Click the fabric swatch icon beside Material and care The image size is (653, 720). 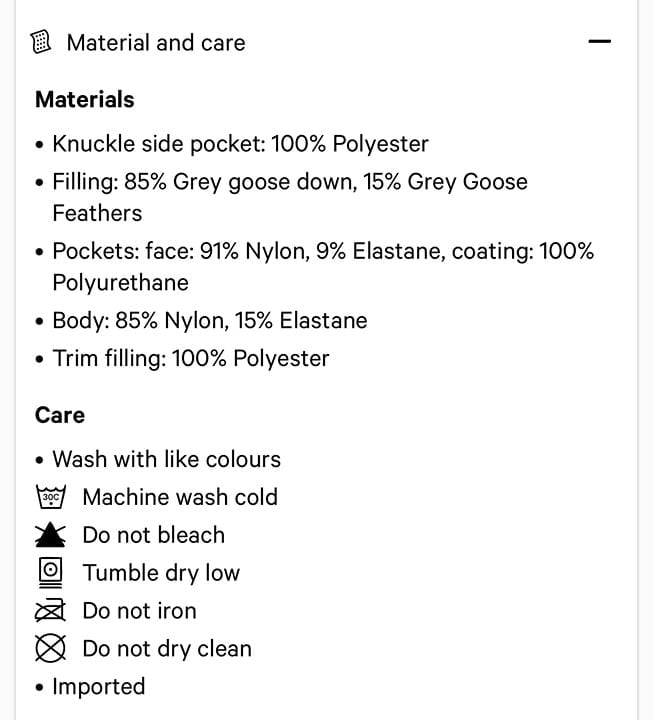tap(41, 42)
